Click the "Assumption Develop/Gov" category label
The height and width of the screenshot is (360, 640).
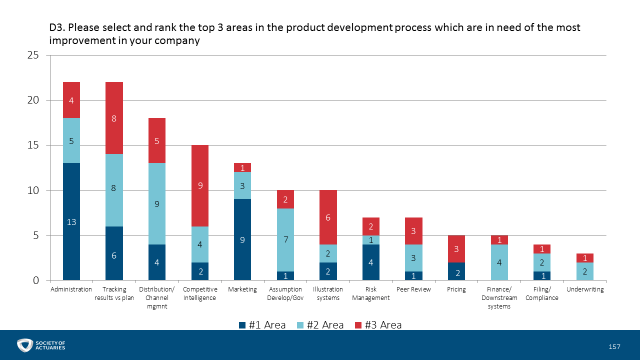[285, 293]
